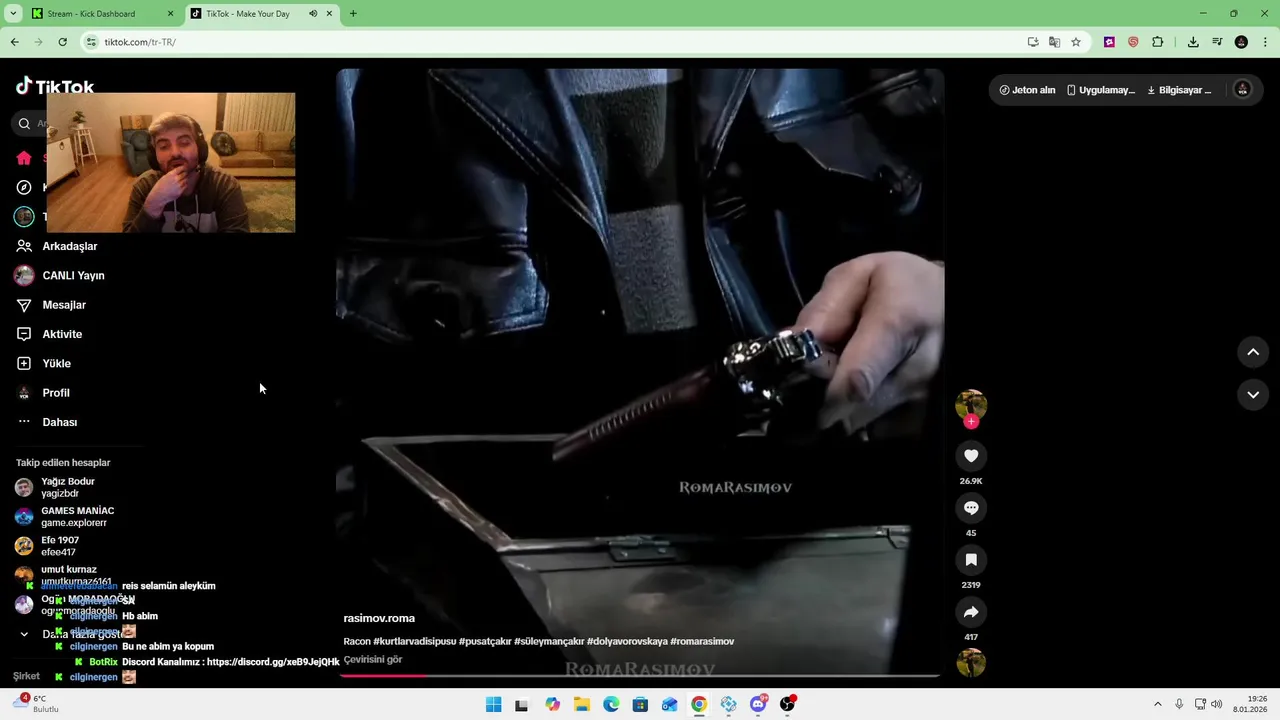Translate this page icon

pyautogui.click(x=1054, y=42)
